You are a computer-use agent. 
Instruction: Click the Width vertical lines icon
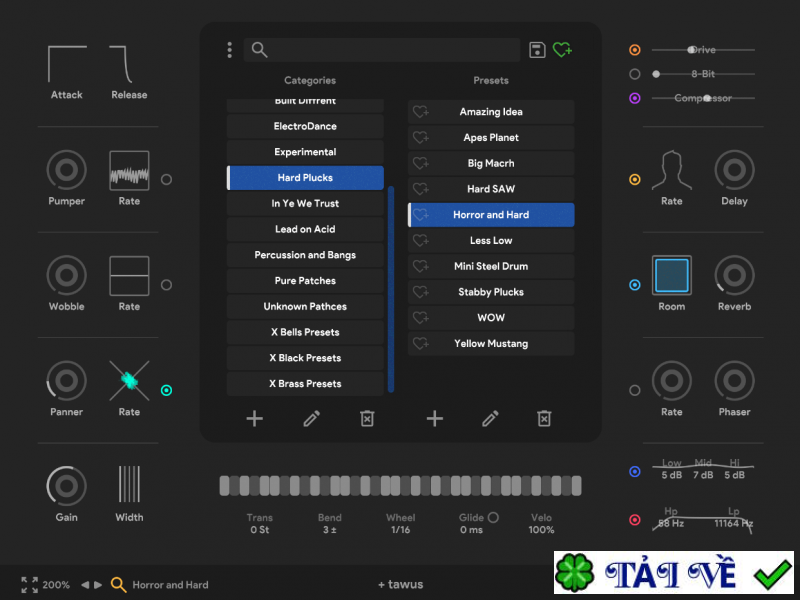130,484
